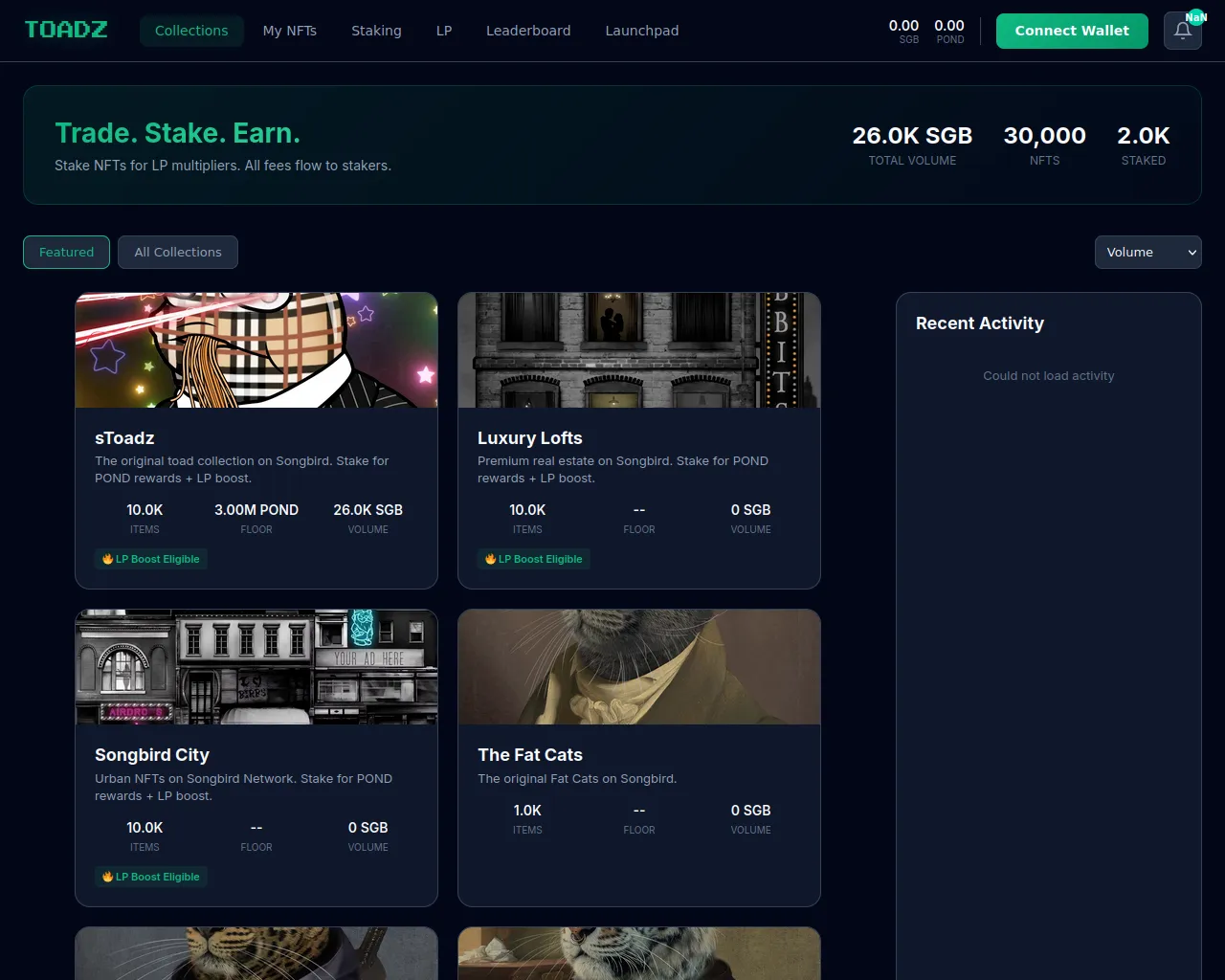Viewport: 1225px width, 980px height.
Task: Open The Fat Cats banner image
Action: click(x=639, y=667)
